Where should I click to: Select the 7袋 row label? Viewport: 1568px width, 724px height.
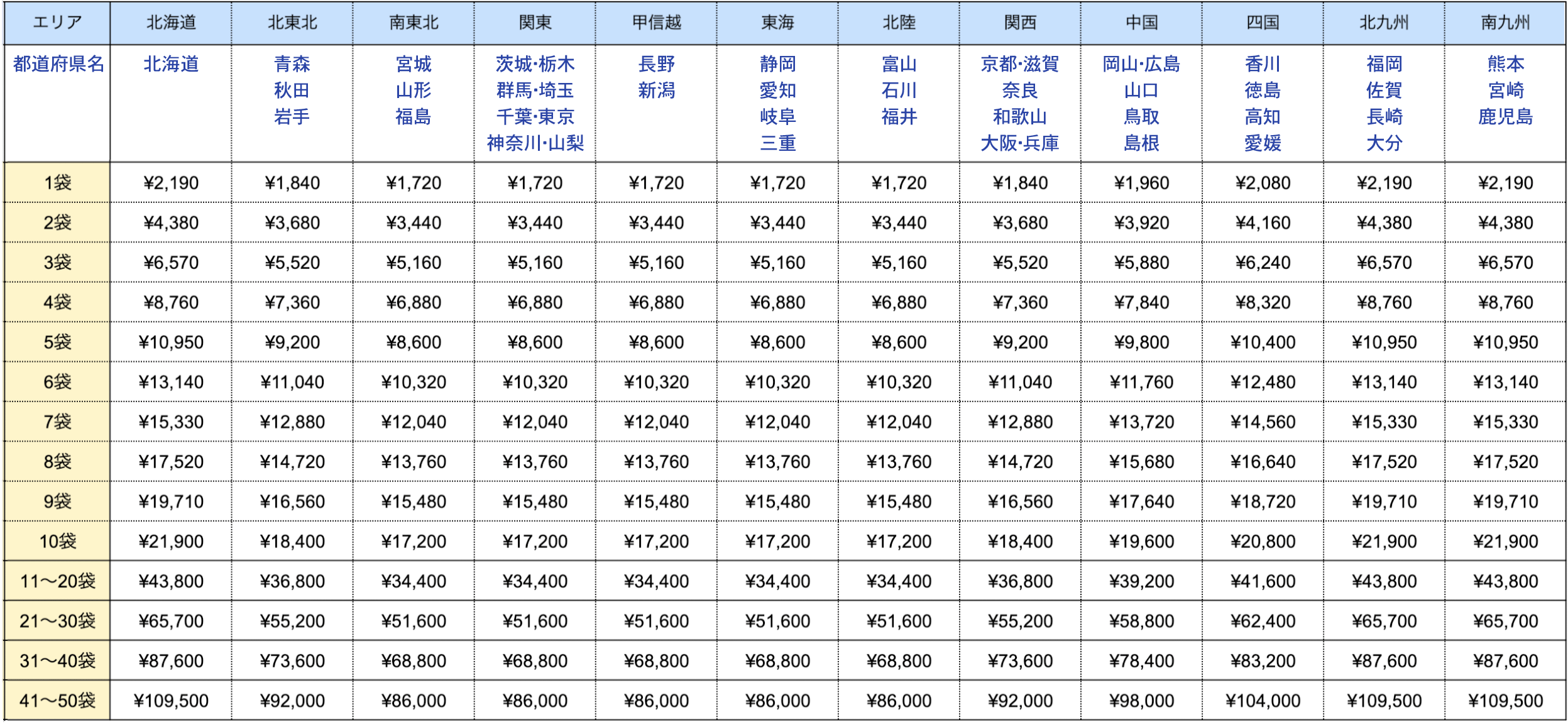pos(57,422)
